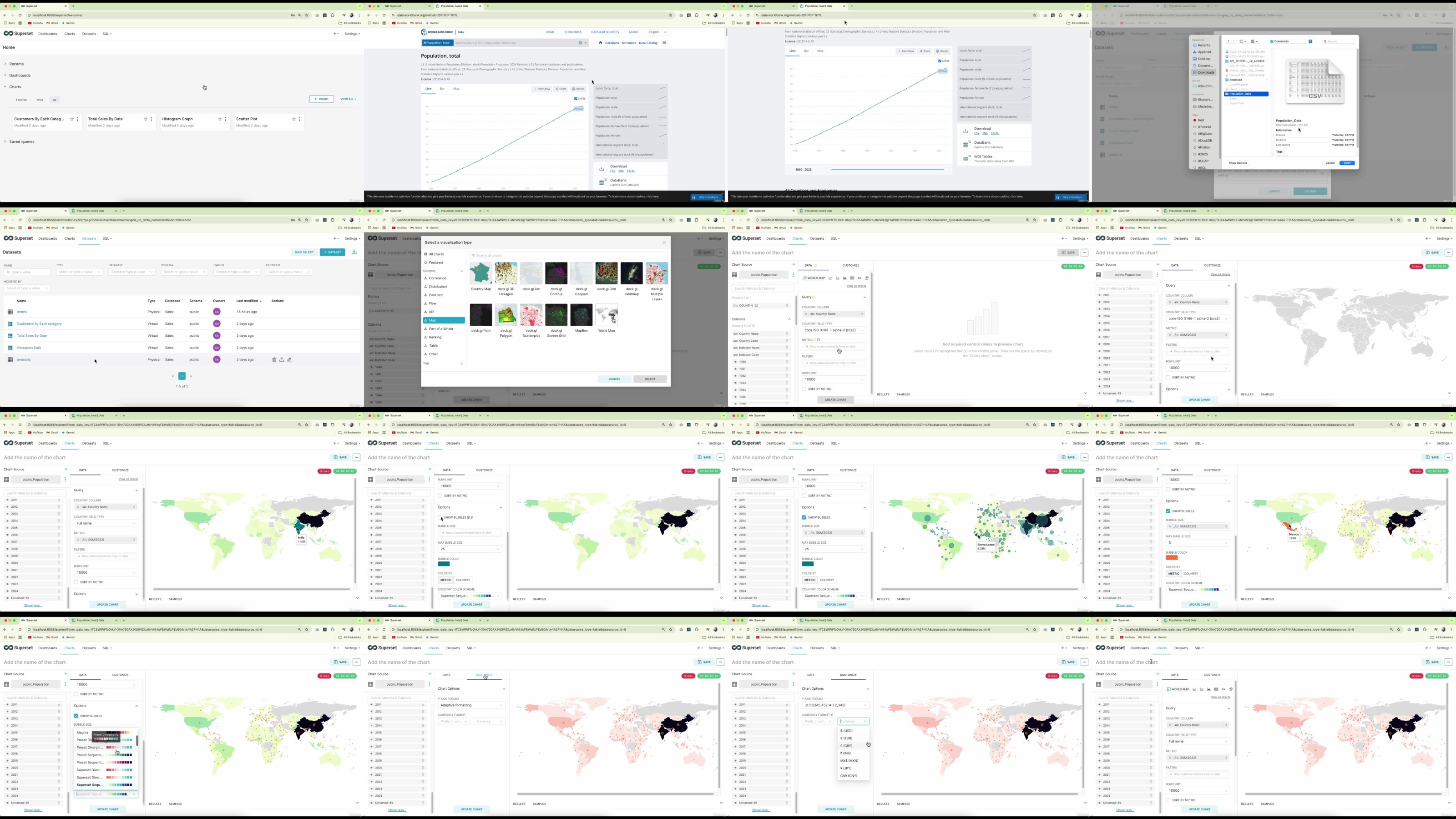This screenshot has width=1456, height=819.
Task: Enable the unchecked SHOW BUBBLES checkbox
Action: tap(440, 518)
